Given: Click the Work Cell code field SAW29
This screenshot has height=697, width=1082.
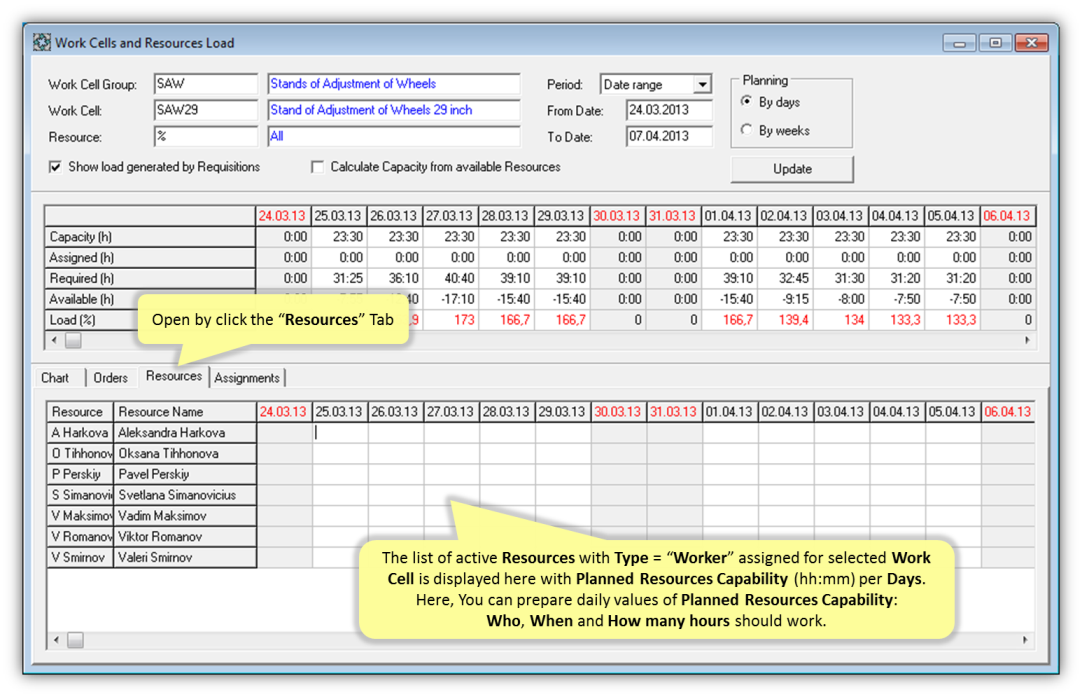Looking at the screenshot, I should pyautogui.click(x=206, y=110).
